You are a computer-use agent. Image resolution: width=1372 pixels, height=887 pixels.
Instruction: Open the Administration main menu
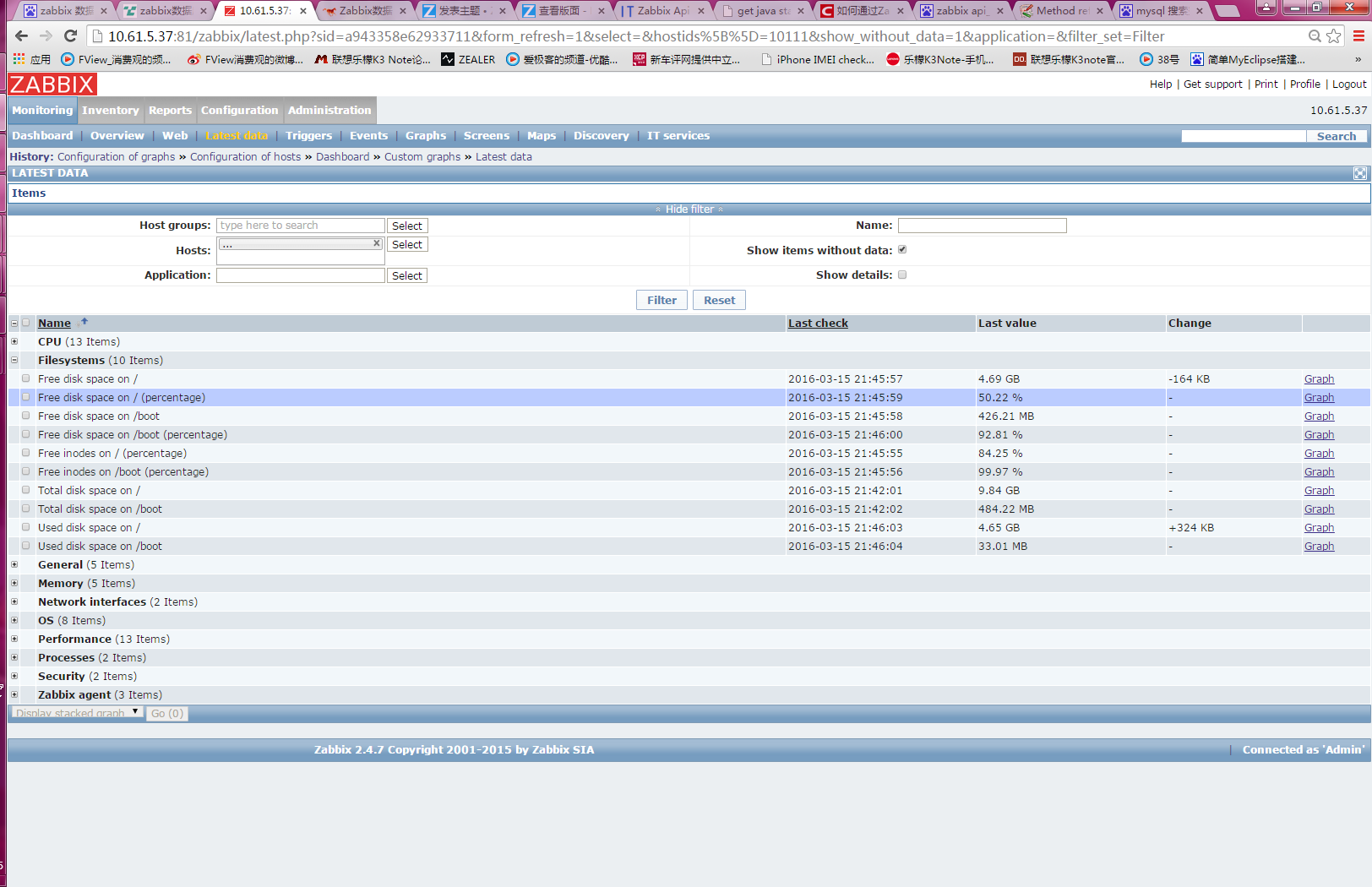(329, 110)
